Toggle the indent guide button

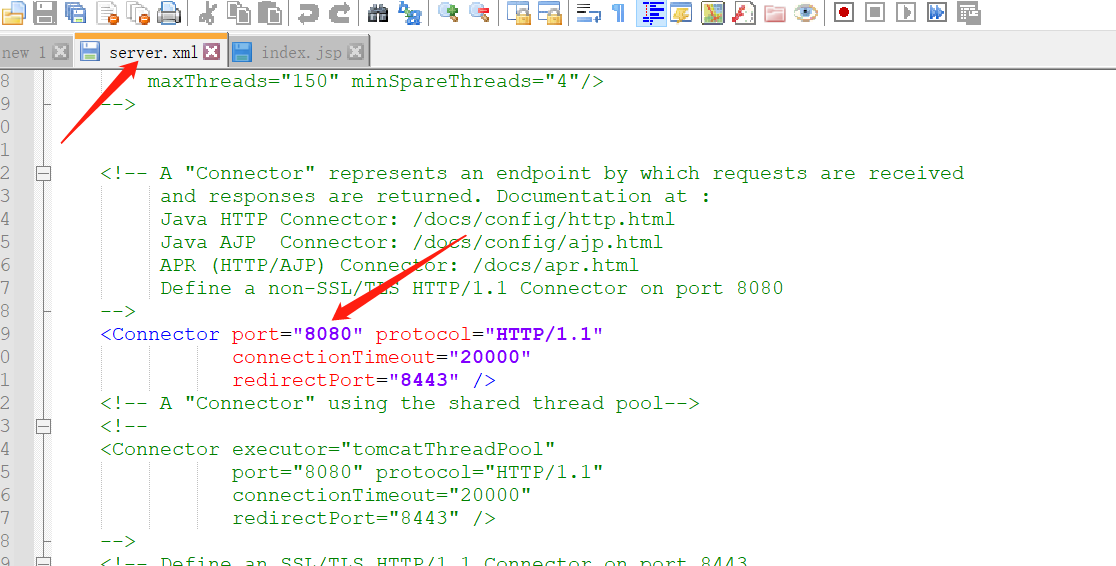coord(651,12)
